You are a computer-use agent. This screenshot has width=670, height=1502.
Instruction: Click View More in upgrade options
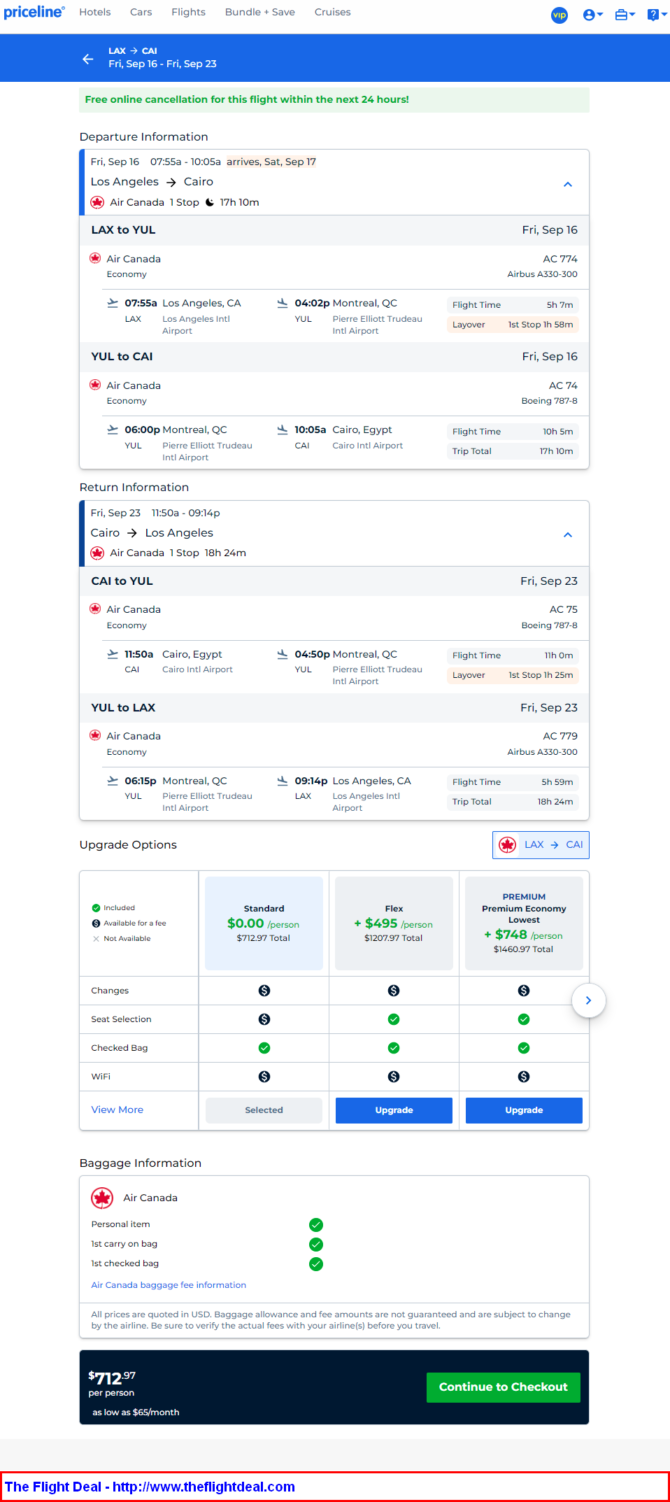117,1110
